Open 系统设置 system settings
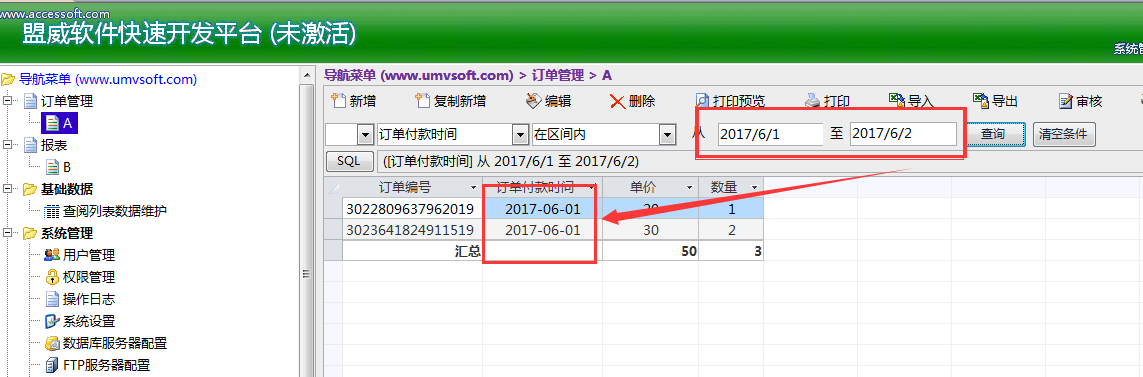 89,321
